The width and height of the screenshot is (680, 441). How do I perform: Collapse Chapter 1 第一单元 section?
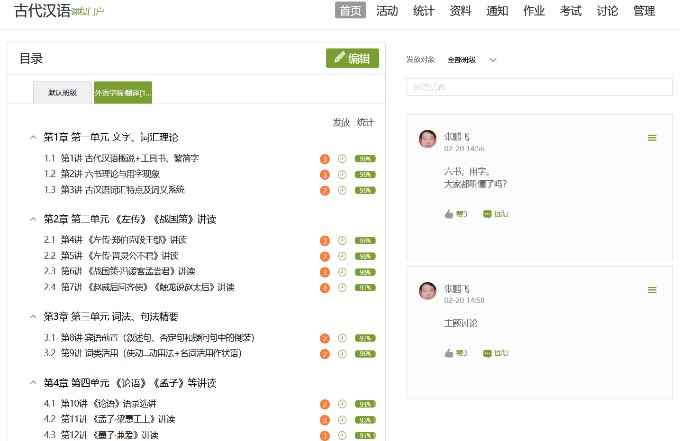[x=32, y=137]
